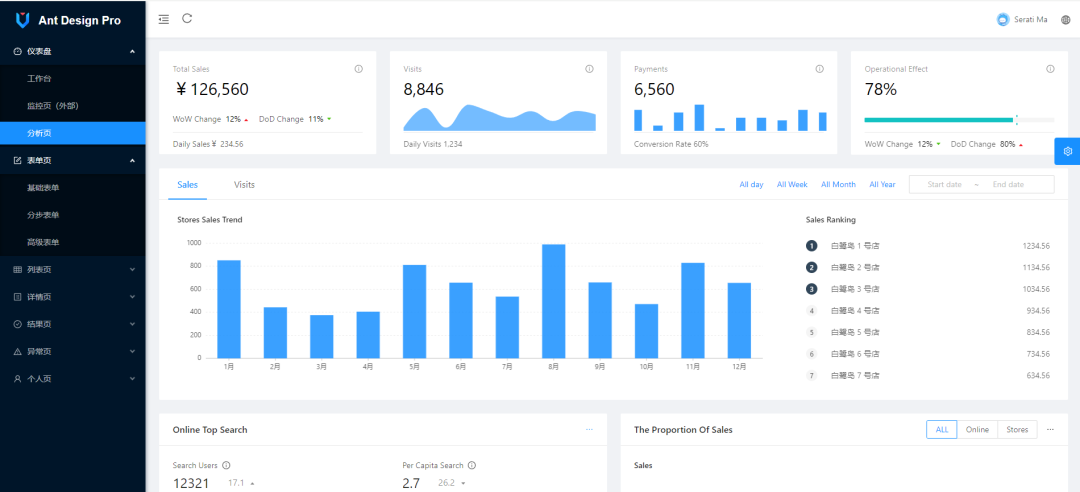The width and height of the screenshot is (1080, 492).
Task: Click the Visits card info icon
Action: point(589,69)
